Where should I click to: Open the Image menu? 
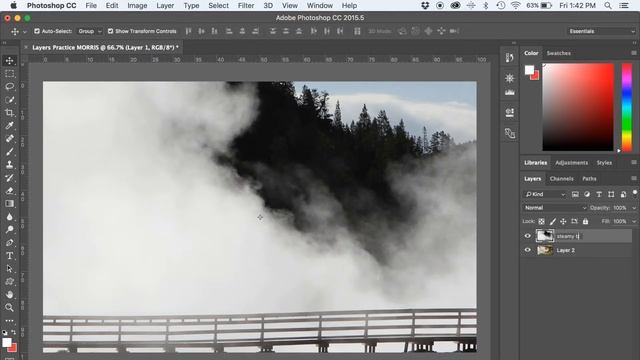tap(137, 5)
